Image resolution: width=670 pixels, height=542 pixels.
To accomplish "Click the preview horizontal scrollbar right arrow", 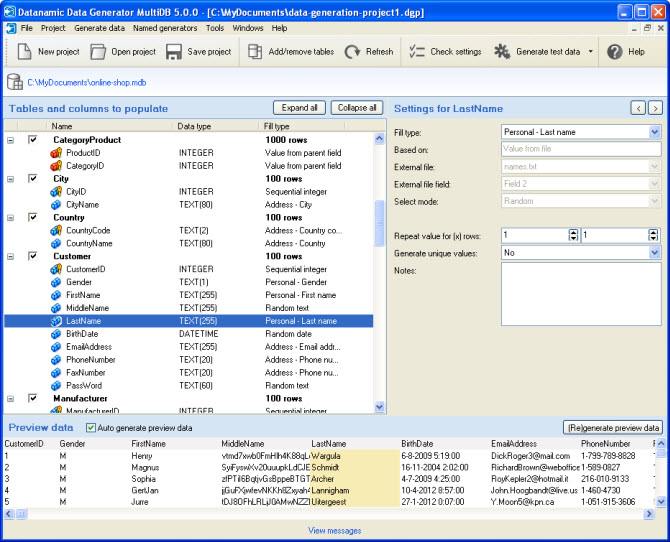I will pos(649,514).
